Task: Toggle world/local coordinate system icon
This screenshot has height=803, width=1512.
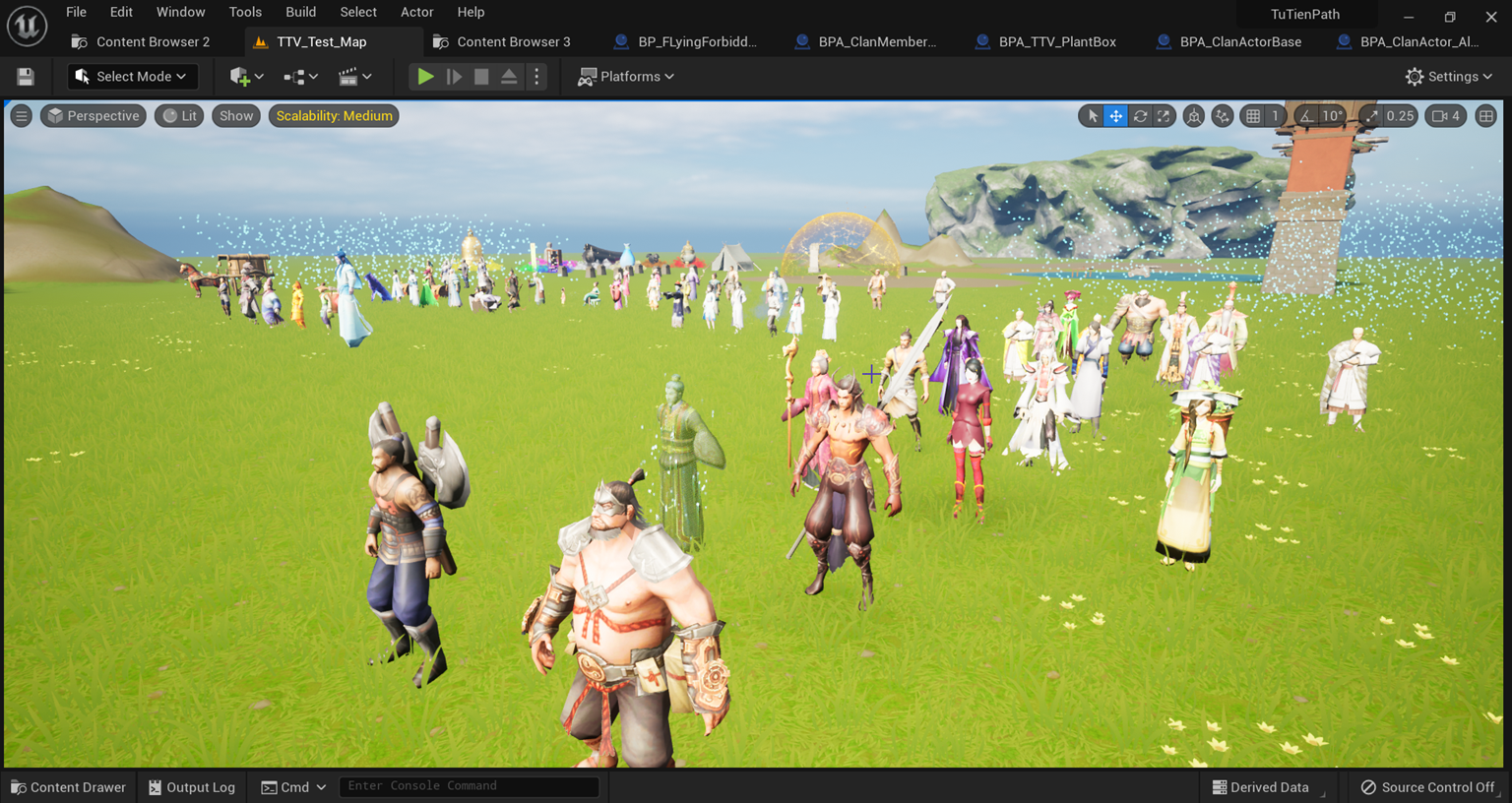Action: 1193,116
